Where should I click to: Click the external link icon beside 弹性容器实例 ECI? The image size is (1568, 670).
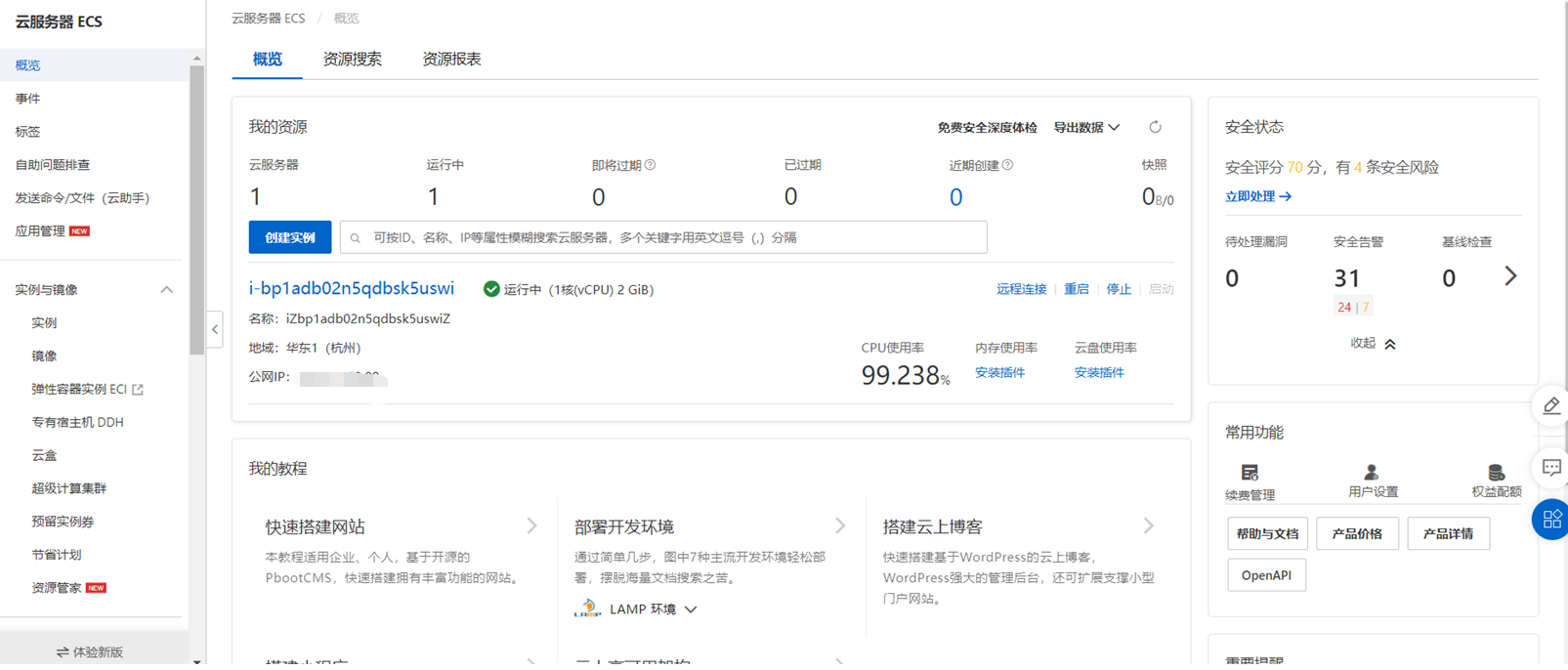tap(138, 390)
